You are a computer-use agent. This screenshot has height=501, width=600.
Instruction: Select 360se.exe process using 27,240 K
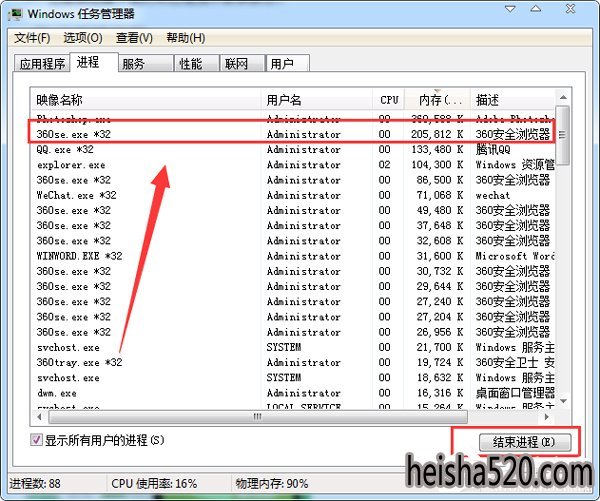point(293,302)
